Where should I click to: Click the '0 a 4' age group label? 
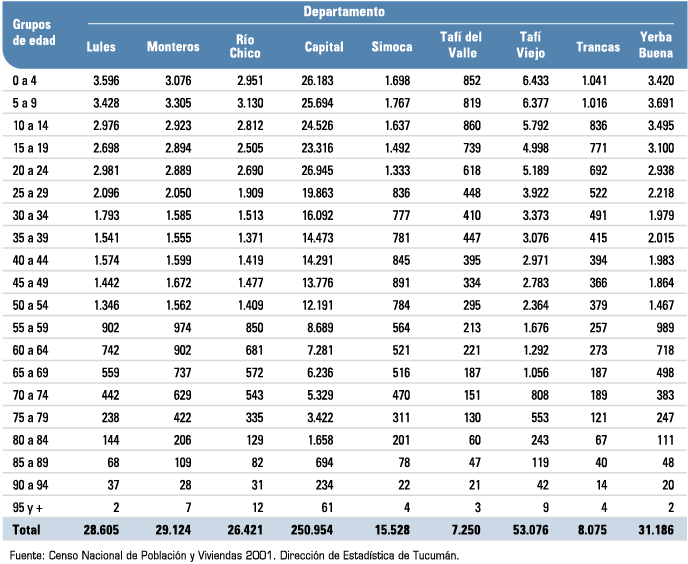click(25, 81)
